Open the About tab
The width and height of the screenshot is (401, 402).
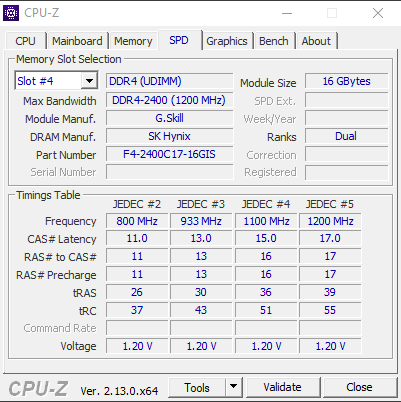pyautogui.click(x=316, y=41)
